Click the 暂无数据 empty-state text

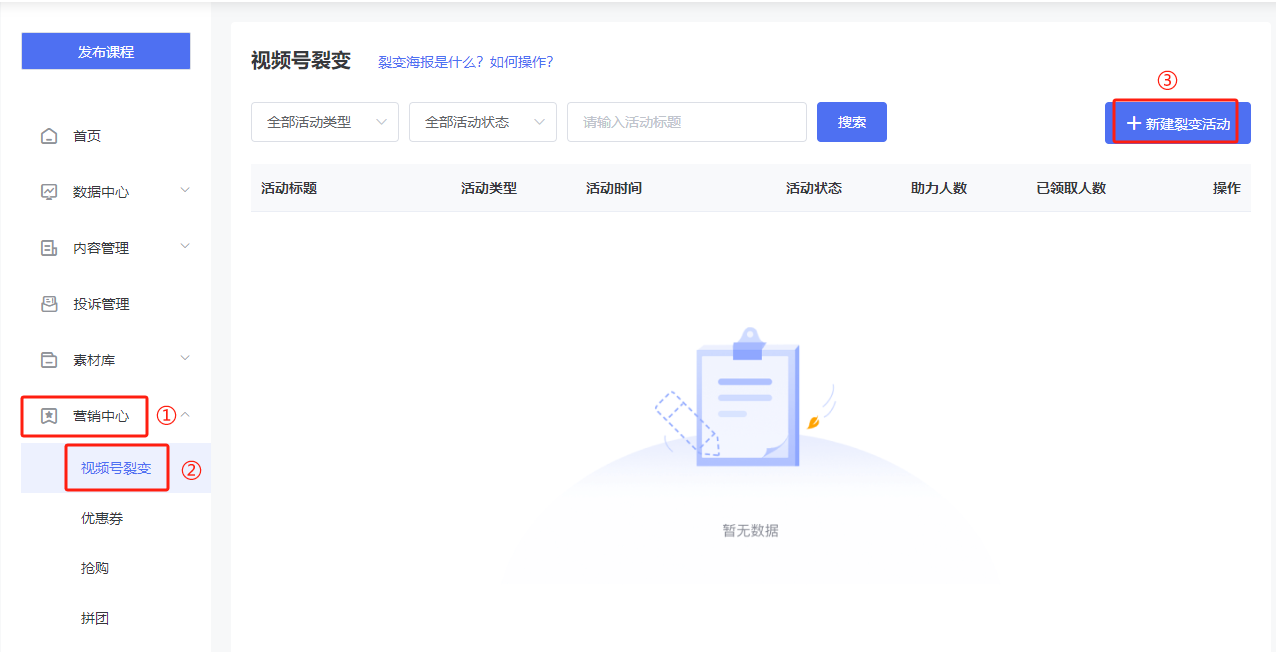tap(750, 531)
